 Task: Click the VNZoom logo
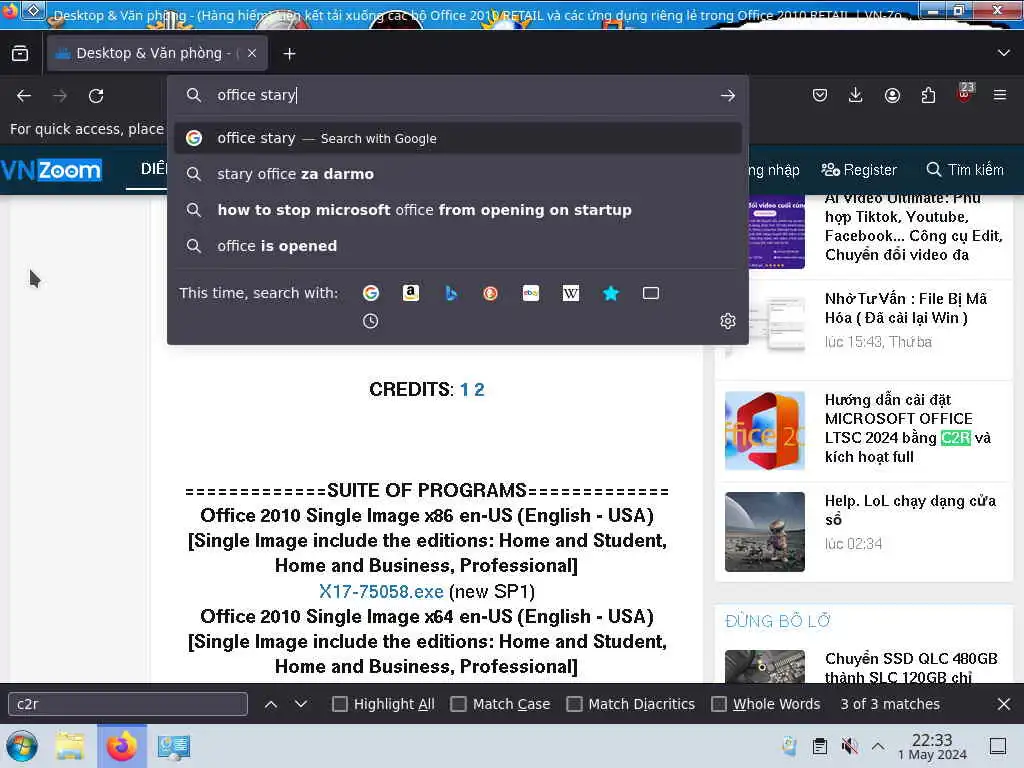(52, 170)
